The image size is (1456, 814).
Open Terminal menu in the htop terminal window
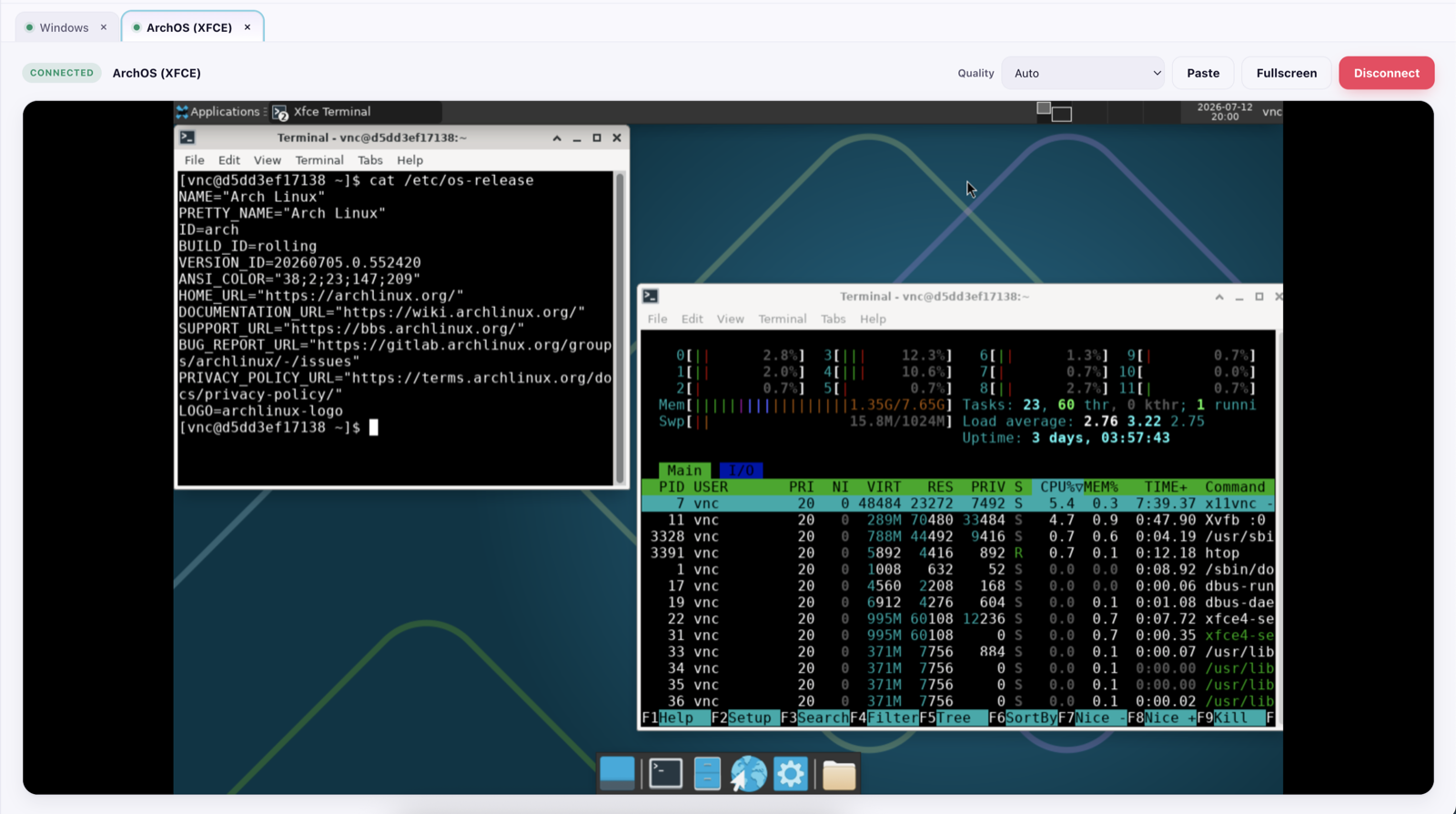tap(783, 319)
